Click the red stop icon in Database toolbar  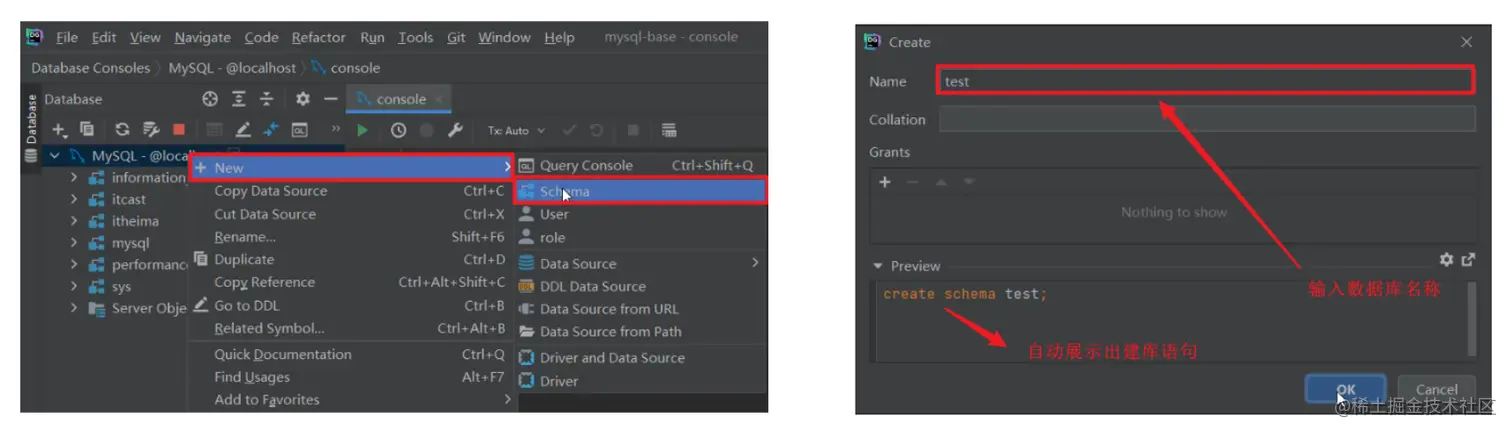pyautogui.click(x=179, y=130)
